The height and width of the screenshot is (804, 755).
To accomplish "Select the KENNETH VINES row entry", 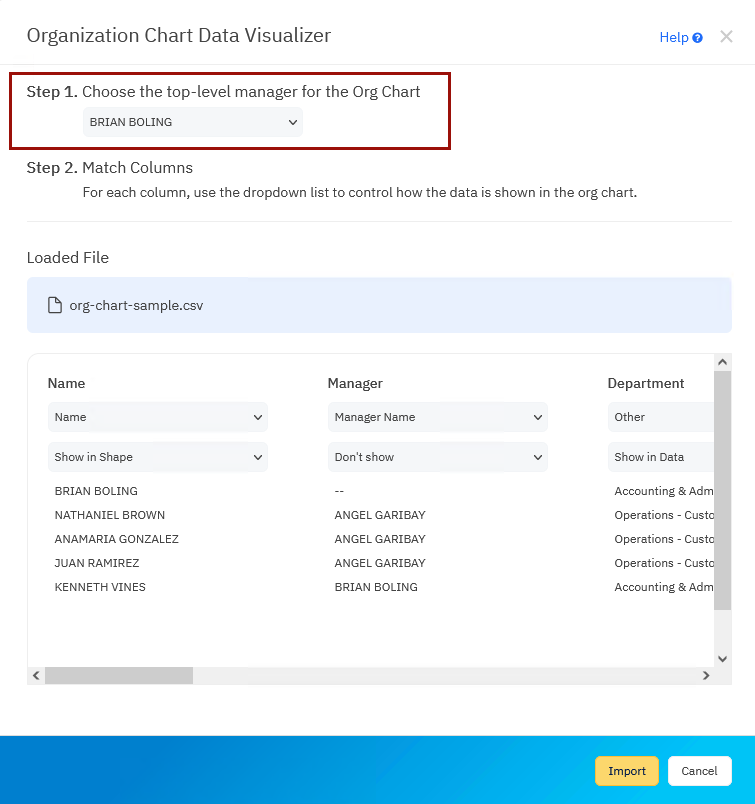I will tap(99, 587).
